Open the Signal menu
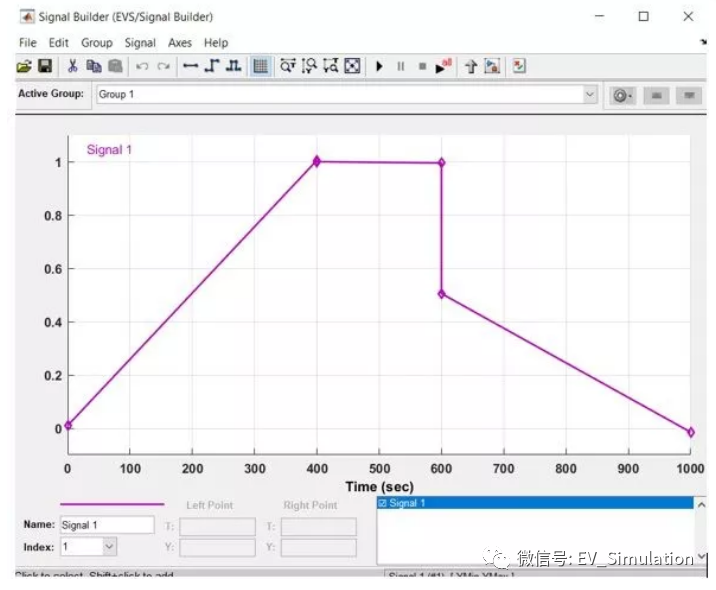 pos(140,43)
